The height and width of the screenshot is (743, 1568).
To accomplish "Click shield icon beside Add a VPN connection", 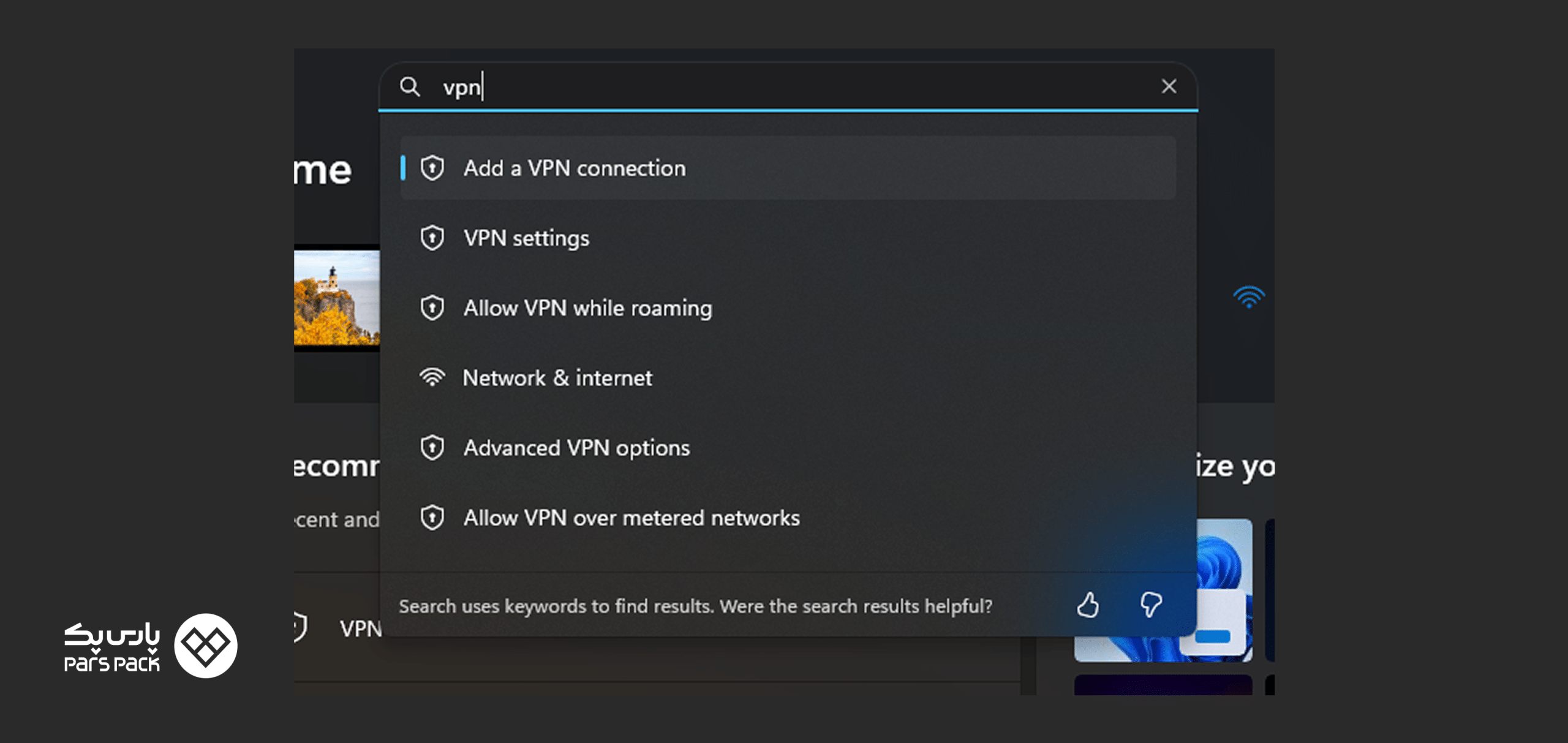I will click(x=432, y=168).
